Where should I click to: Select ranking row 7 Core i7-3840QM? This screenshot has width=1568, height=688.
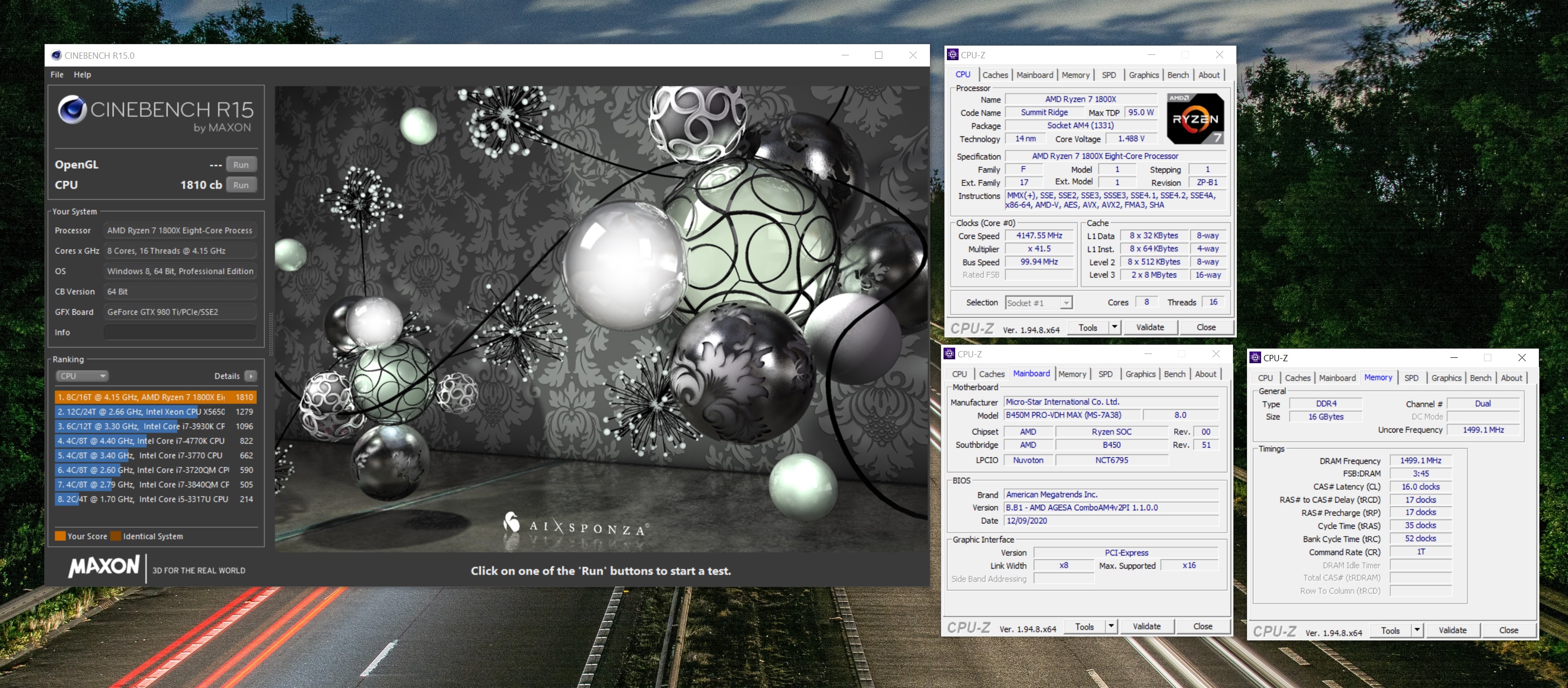[x=155, y=485]
